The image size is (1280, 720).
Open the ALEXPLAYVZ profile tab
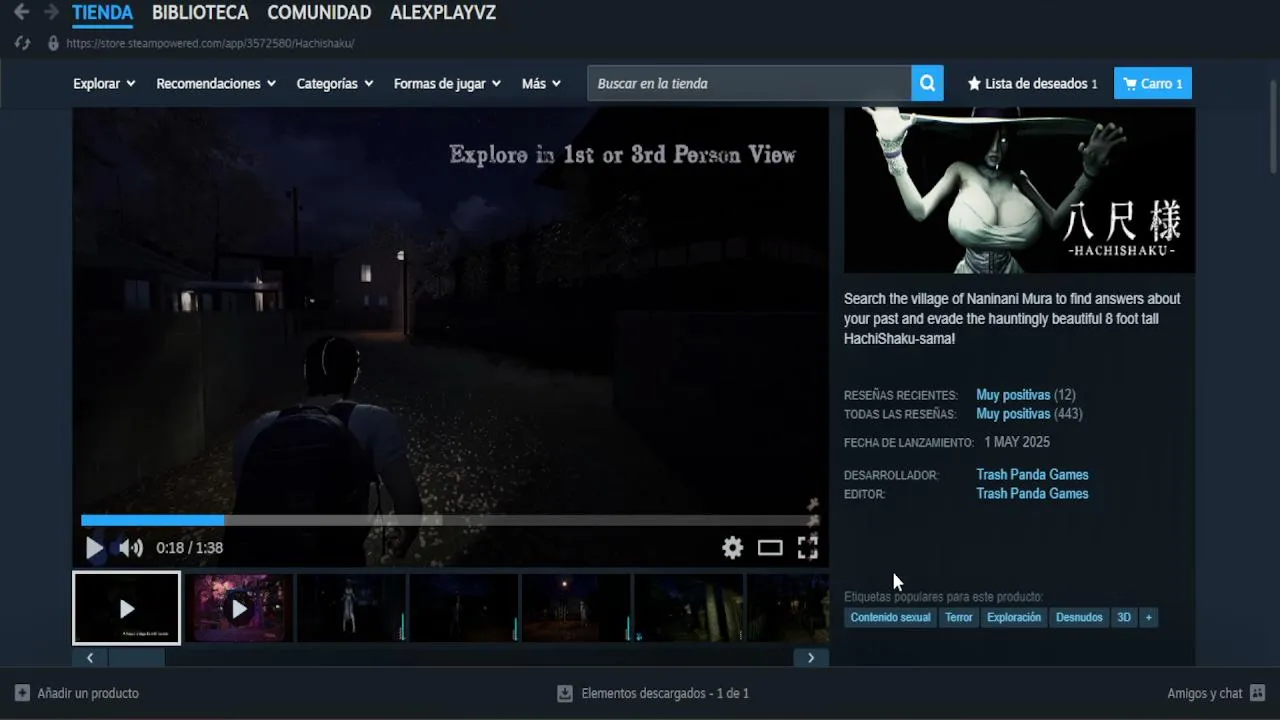pos(443,13)
